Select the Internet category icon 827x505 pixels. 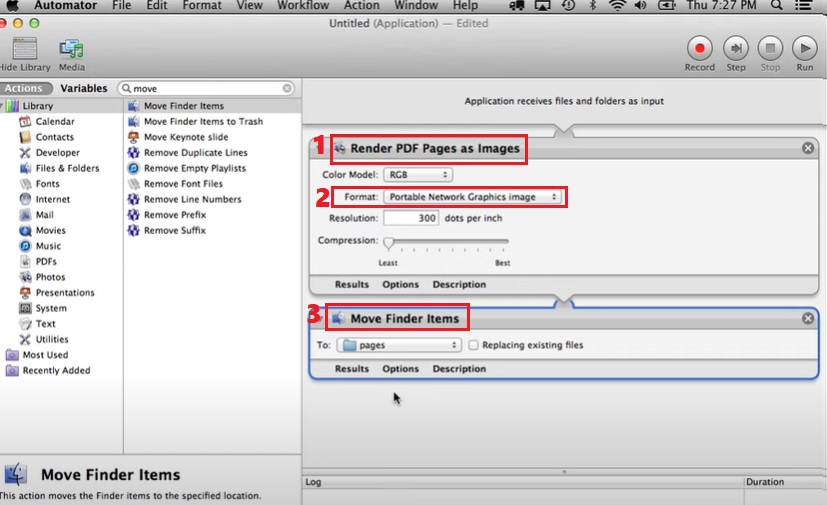click(x=25, y=199)
